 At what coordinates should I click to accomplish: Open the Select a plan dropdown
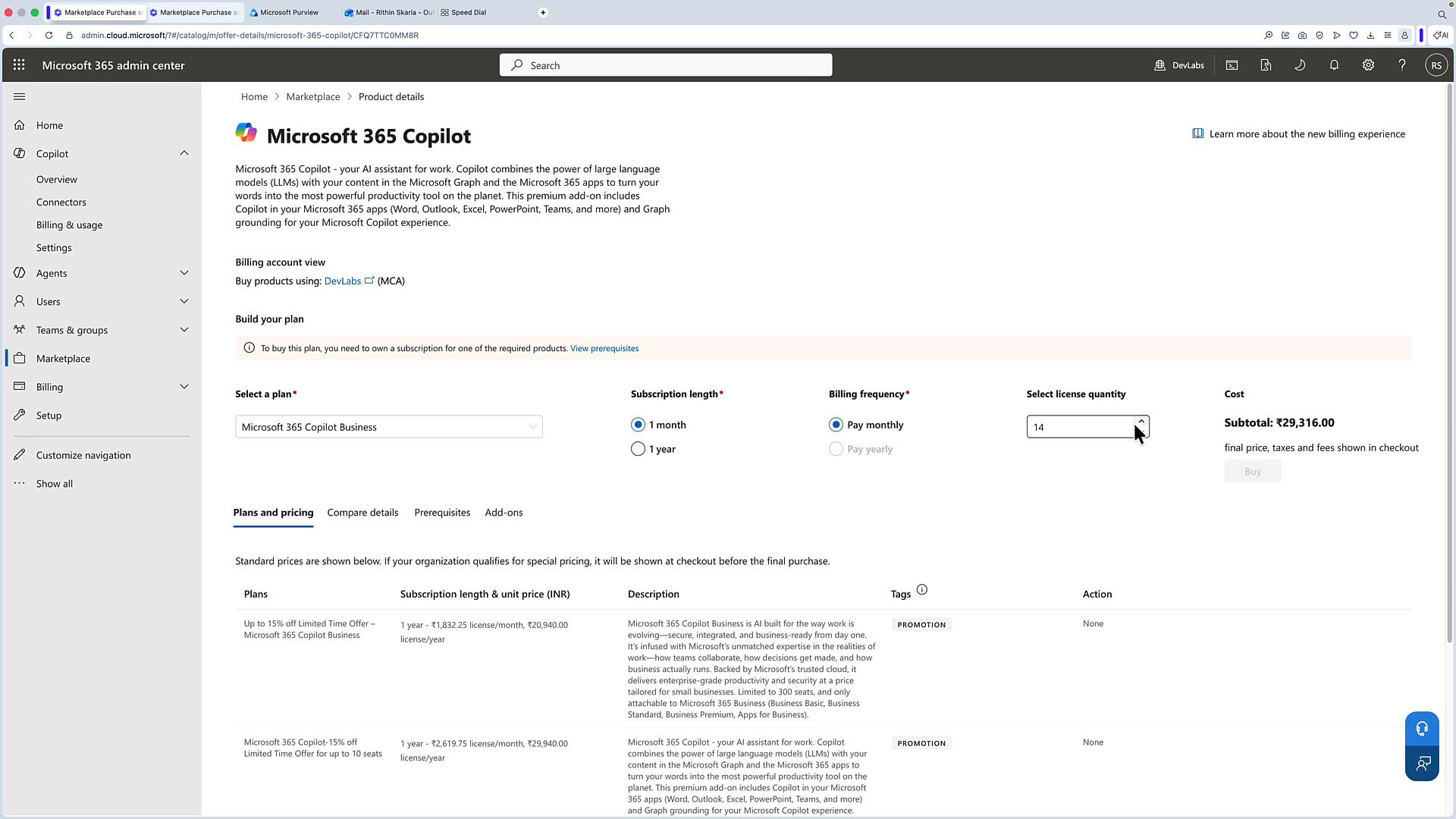[x=388, y=427]
